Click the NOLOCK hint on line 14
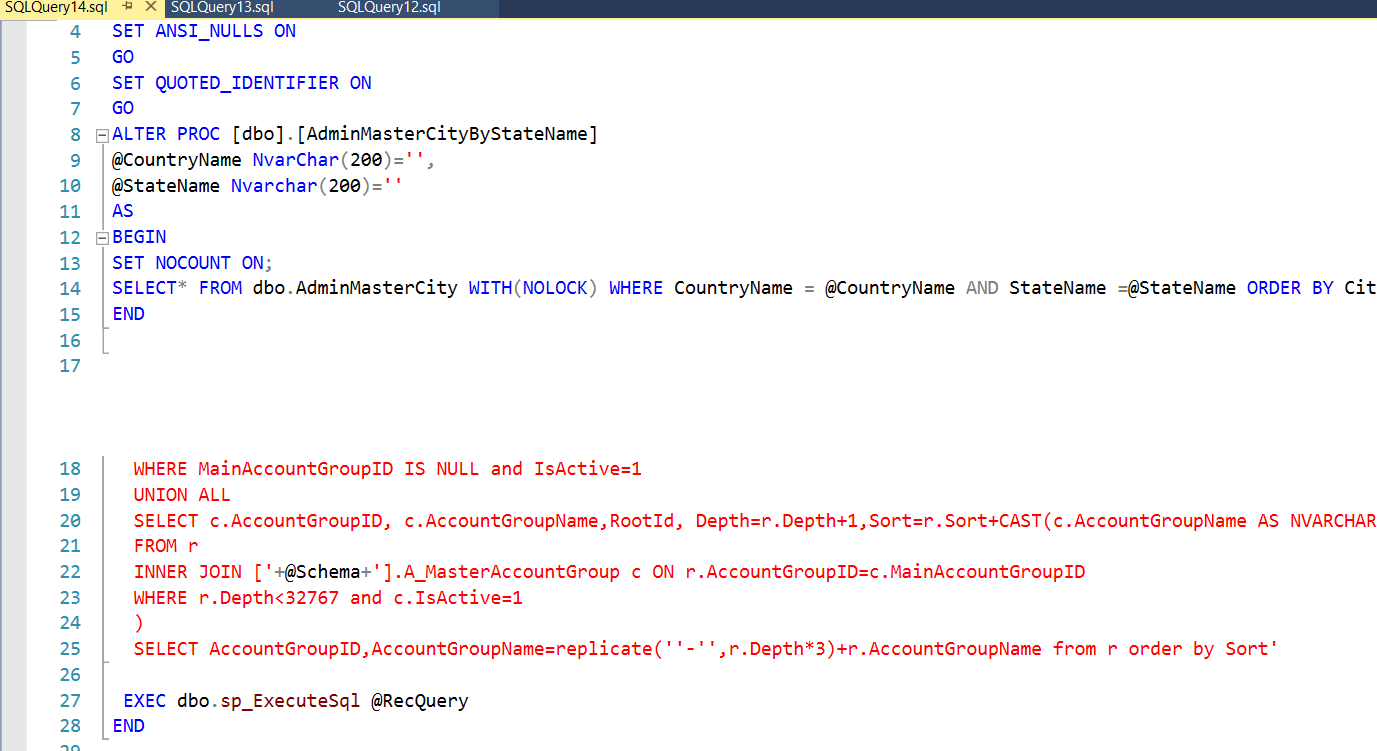Viewport: 1377px width, 751px height. click(x=556, y=287)
